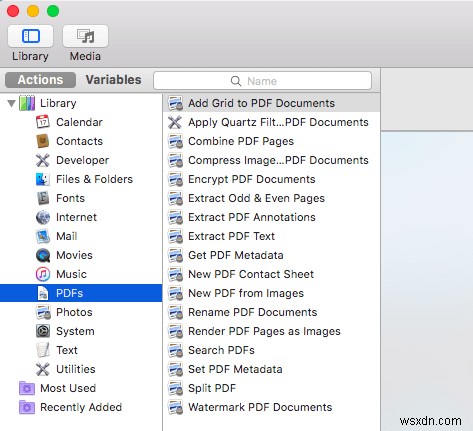
Task: Toggle the Library sidebar toolbar button
Action: coord(30,36)
